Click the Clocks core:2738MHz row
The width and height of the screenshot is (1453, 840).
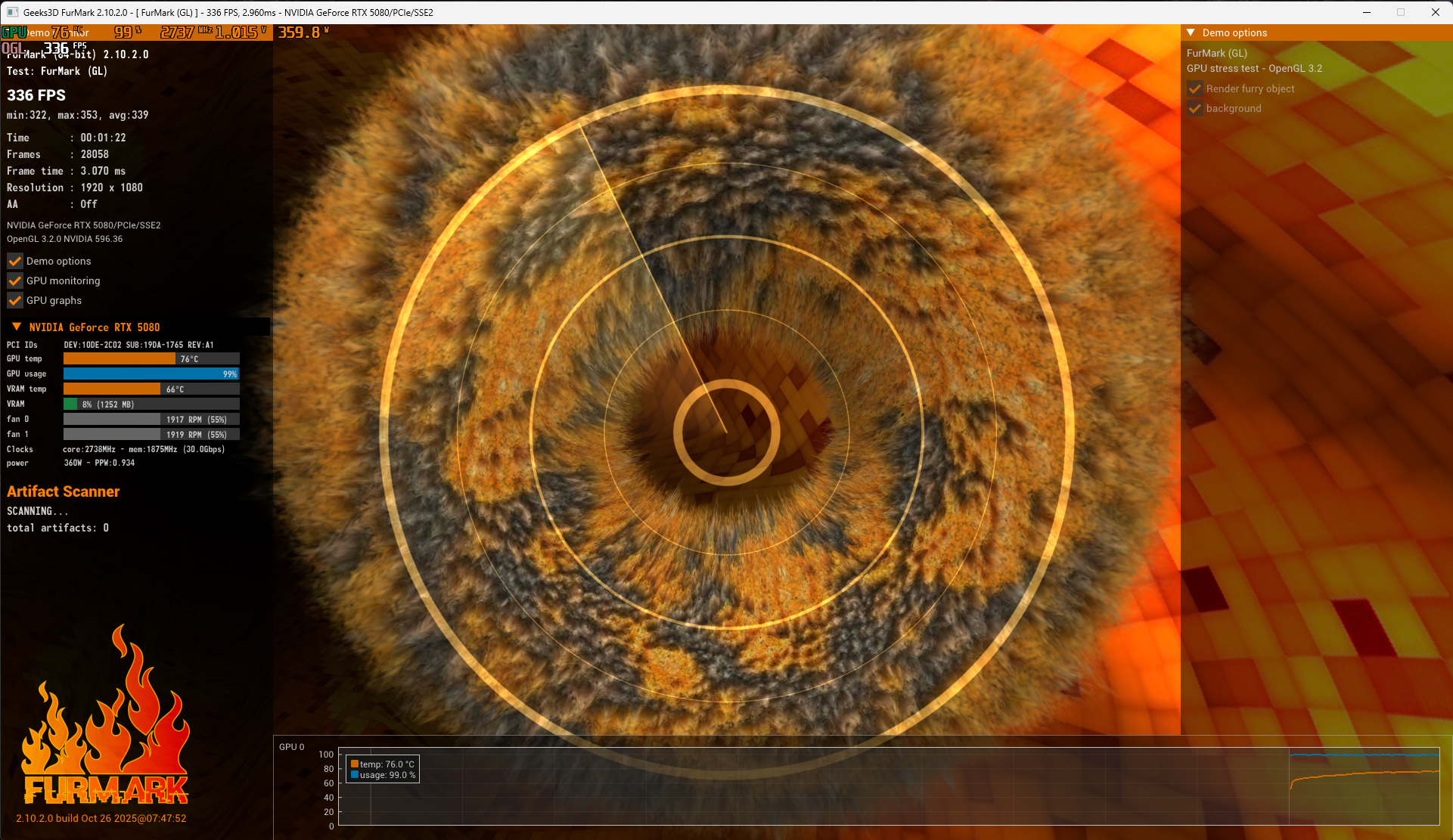(116, 449)
